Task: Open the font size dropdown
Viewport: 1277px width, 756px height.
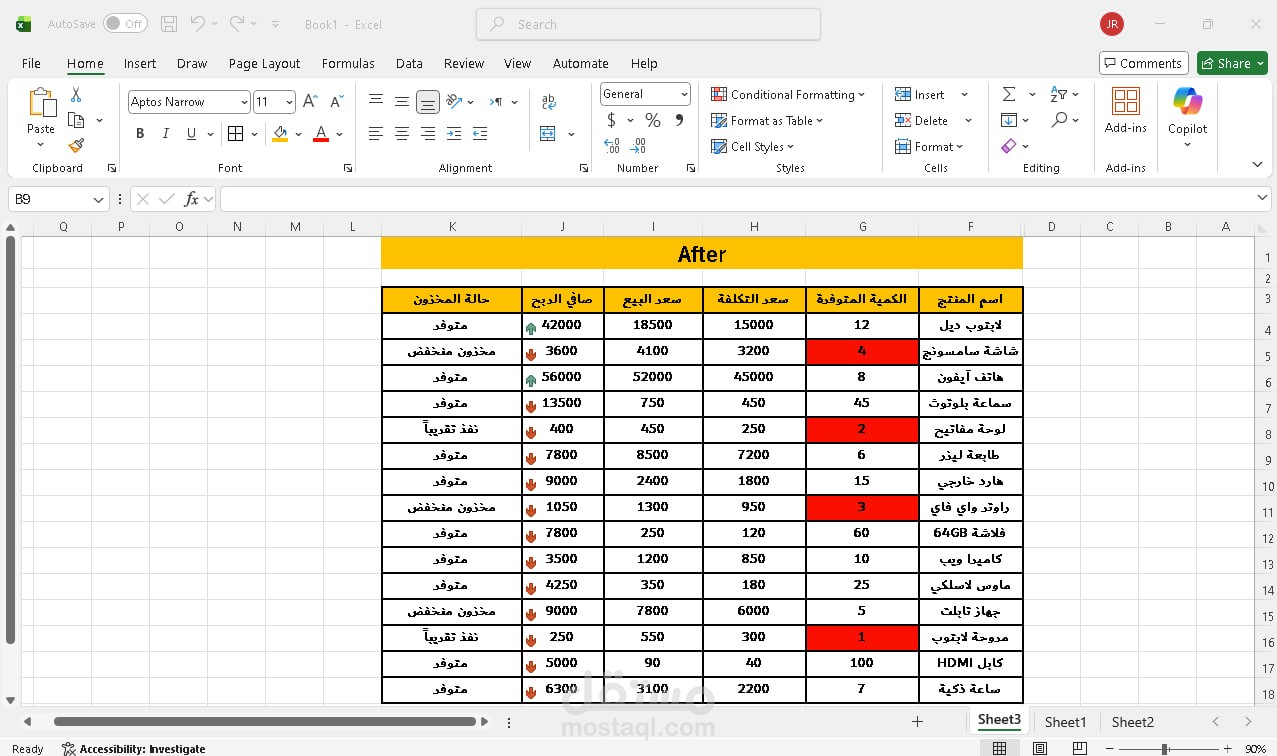Action: (289, 102)
